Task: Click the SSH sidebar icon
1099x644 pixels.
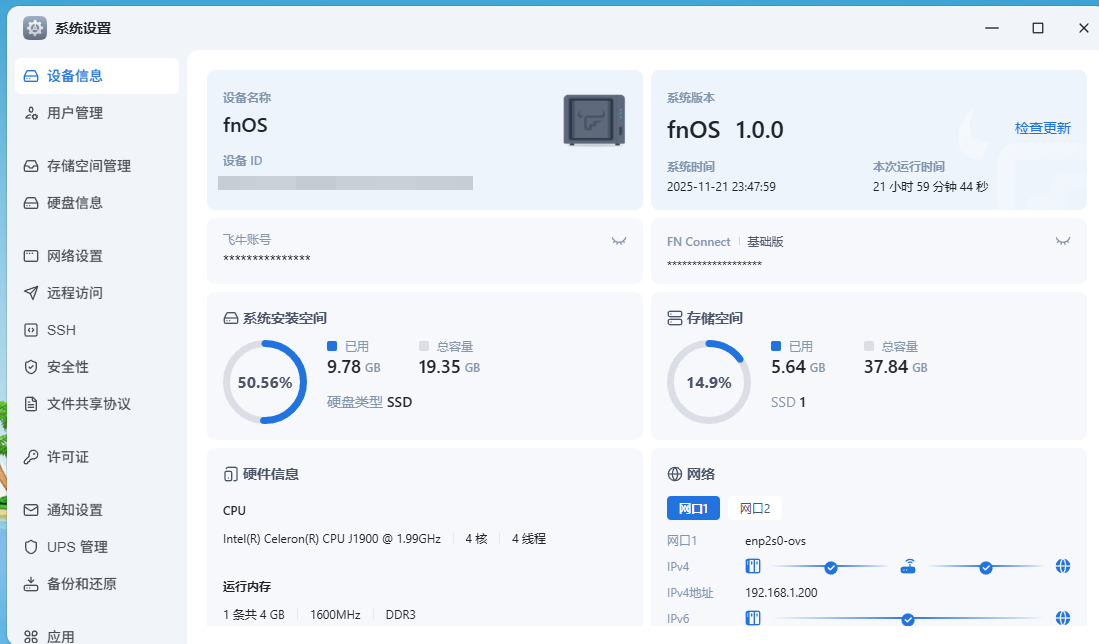Action: pyautogui.click(x=31, y=330)
